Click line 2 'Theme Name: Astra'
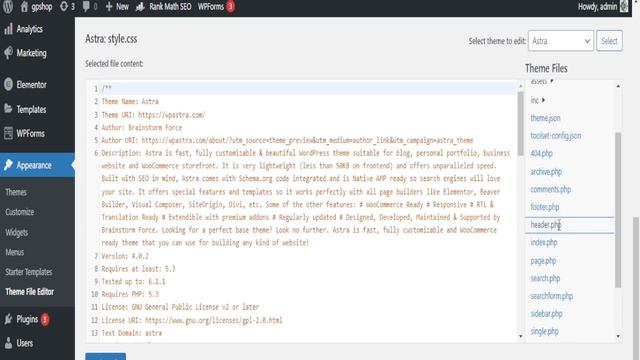This screenshot has height=360, width=640. point(130,102)
